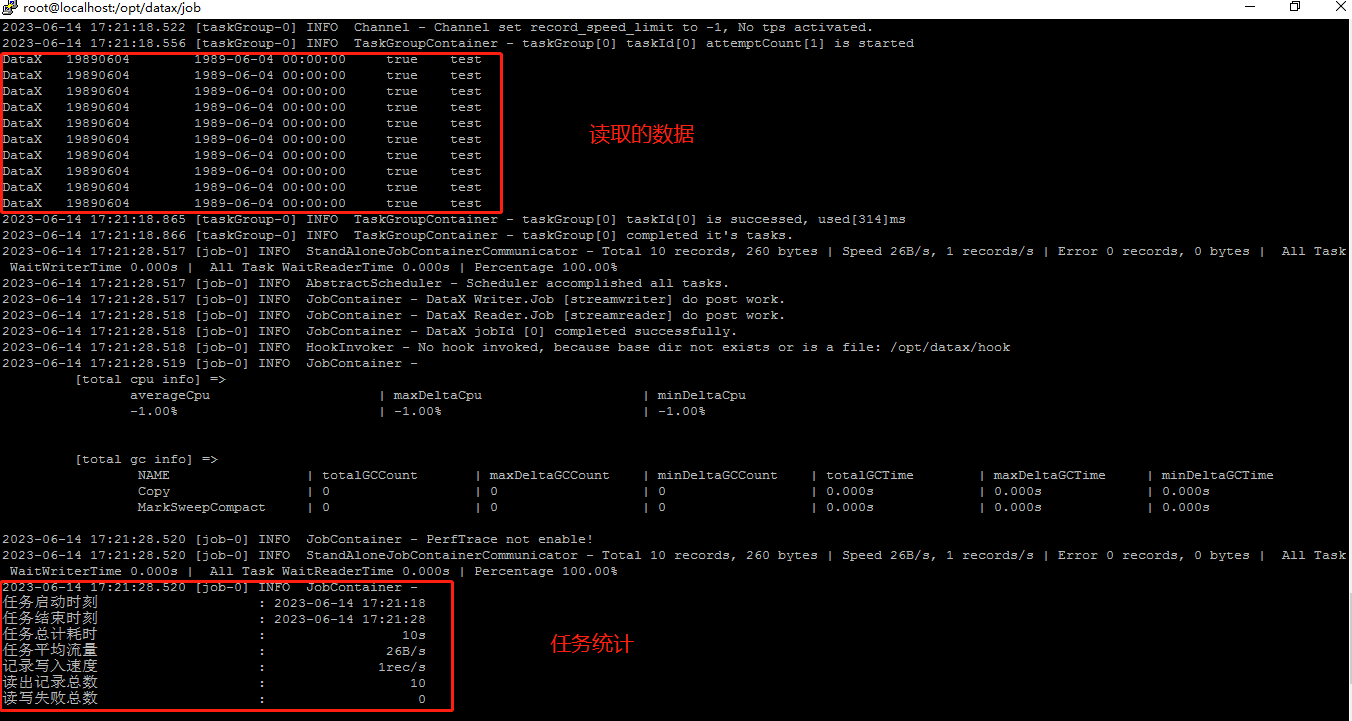The width and height of the screenshot is (1352, 721).
Task: Click the totalGCCount column header
Action: 369,475
